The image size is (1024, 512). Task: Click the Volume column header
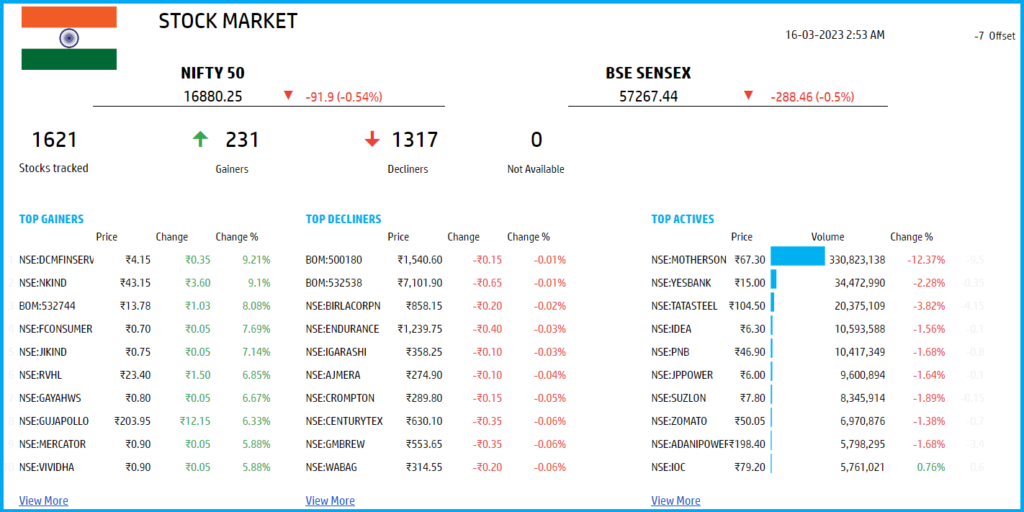click(827, 237)
